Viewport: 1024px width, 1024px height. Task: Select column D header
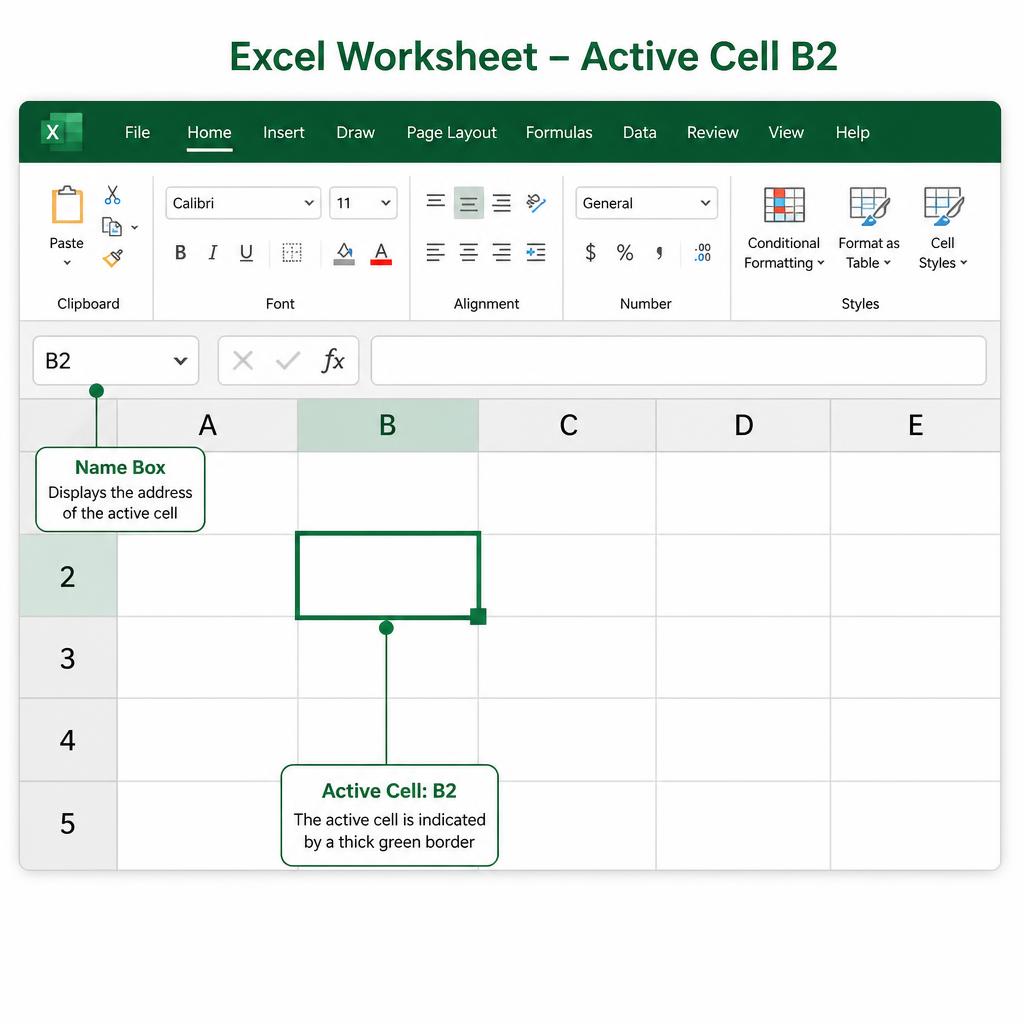(744, 425)
